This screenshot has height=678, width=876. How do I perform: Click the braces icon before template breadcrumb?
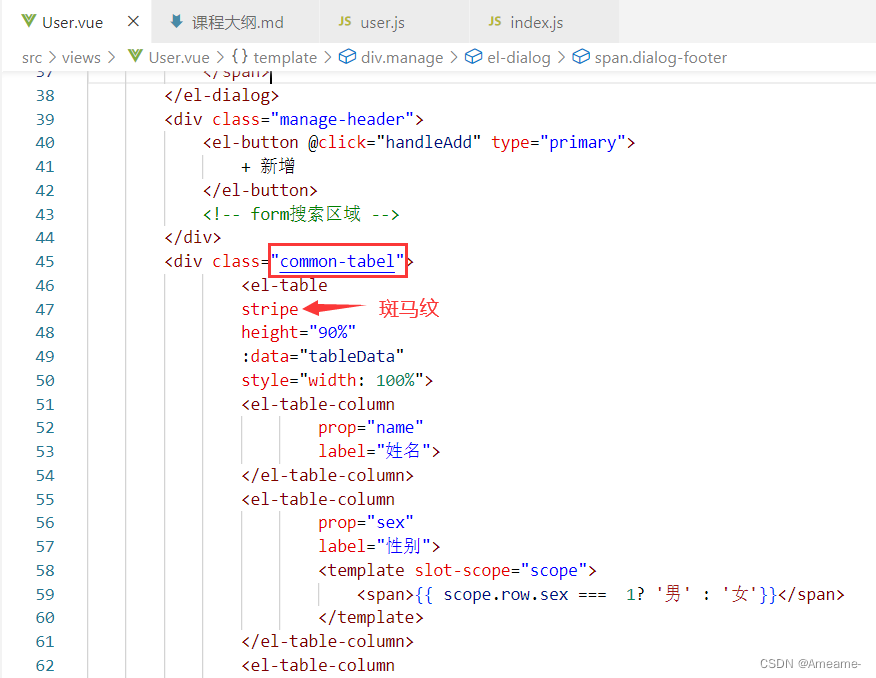(240, 56)
